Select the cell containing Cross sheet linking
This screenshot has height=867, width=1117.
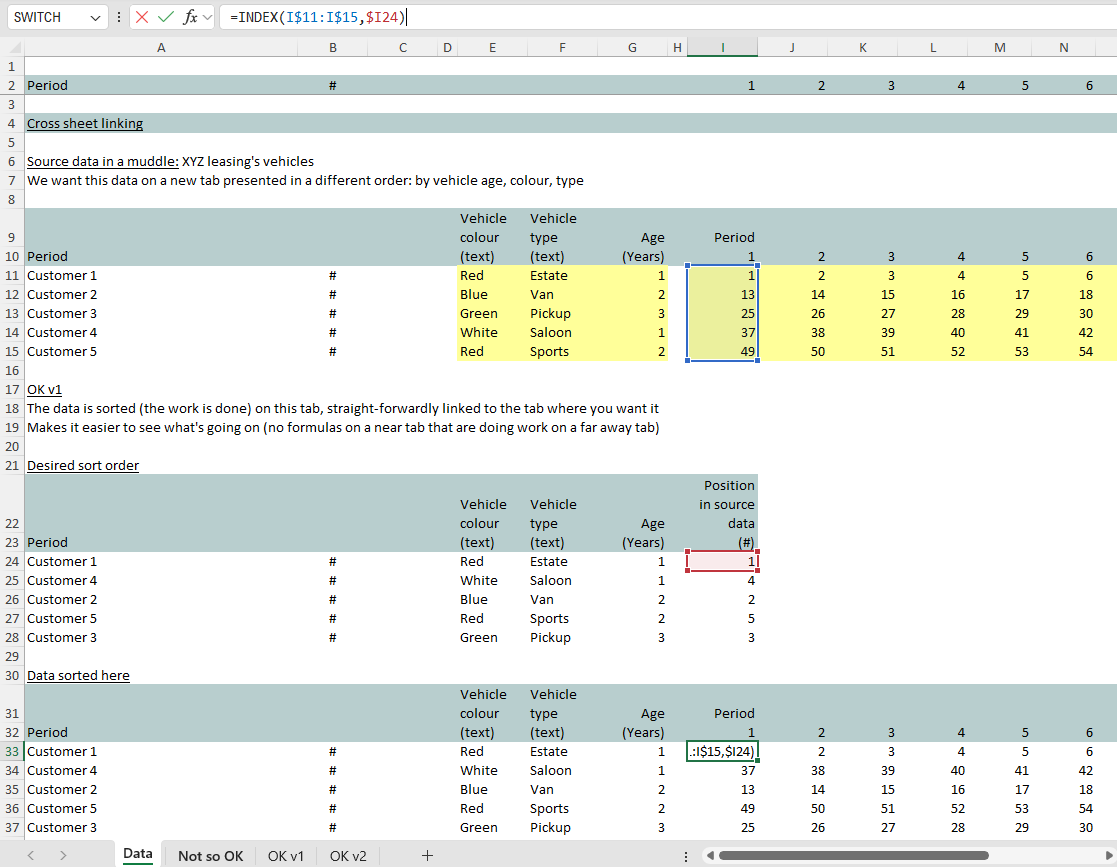click(x=85, y=124)
